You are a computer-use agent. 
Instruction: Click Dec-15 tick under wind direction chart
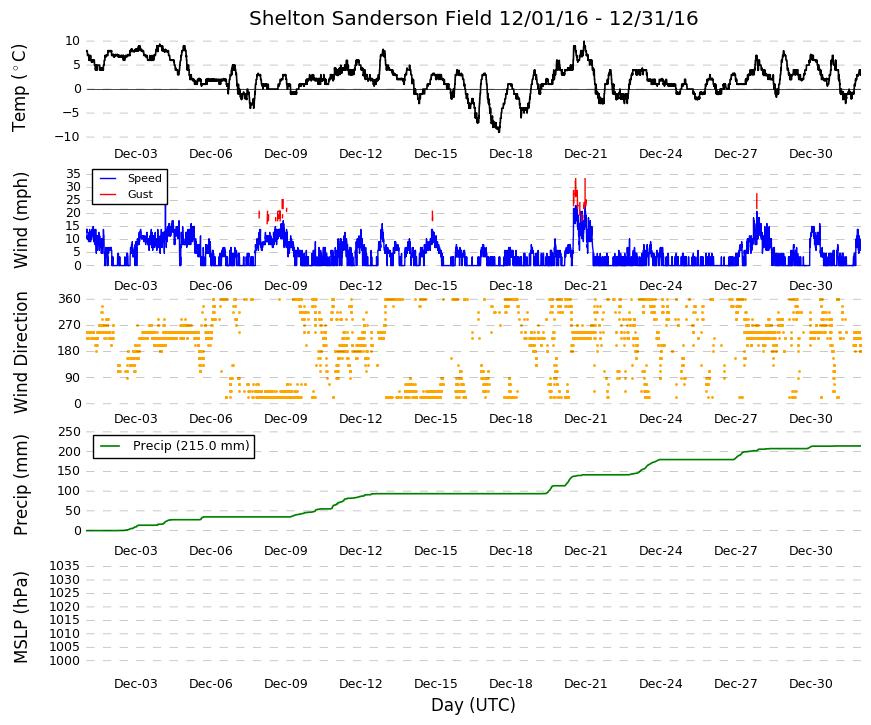pyautogui.click(x=436, y=419)
